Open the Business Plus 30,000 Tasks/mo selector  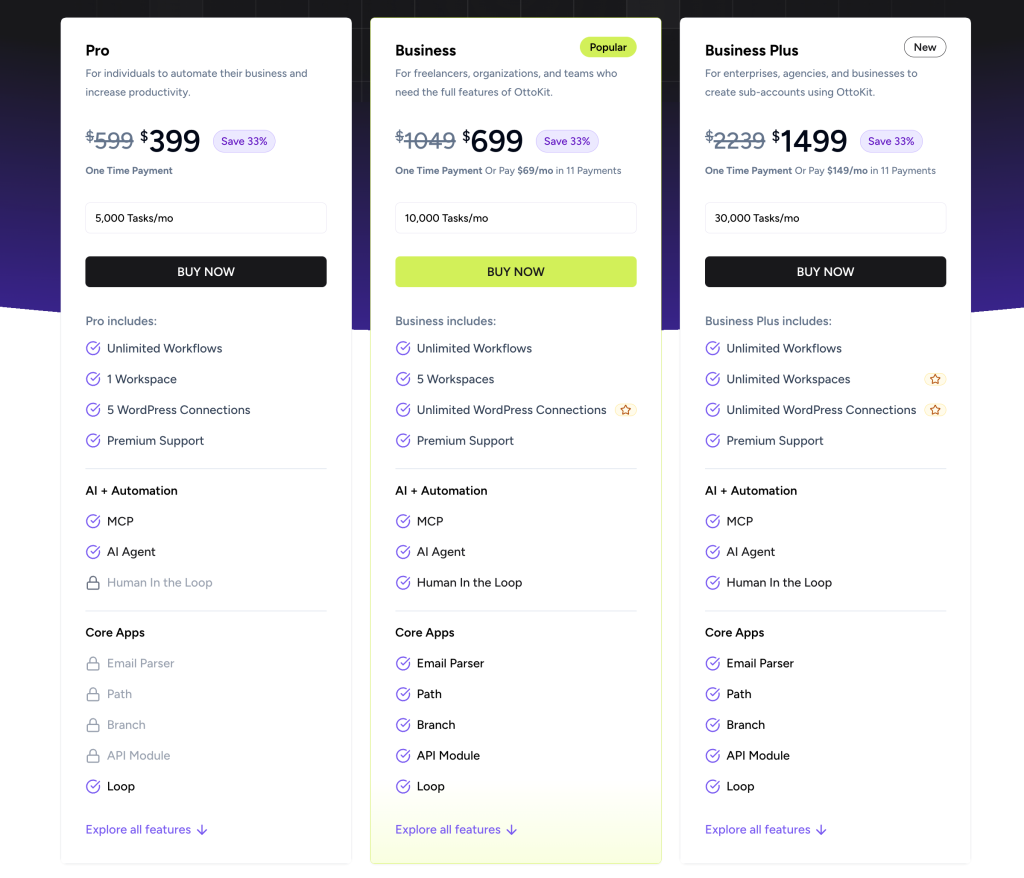(825, 218)
